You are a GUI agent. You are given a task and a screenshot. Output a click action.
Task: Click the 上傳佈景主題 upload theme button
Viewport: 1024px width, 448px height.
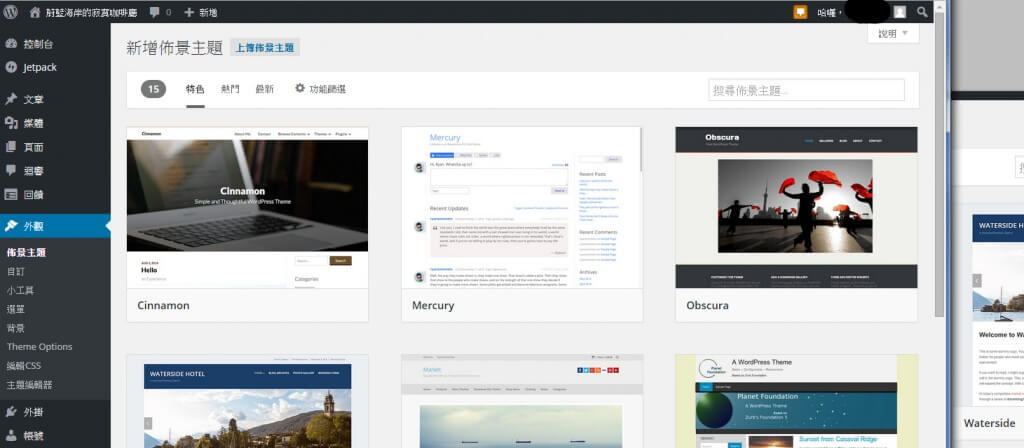[x=265, y=47]
